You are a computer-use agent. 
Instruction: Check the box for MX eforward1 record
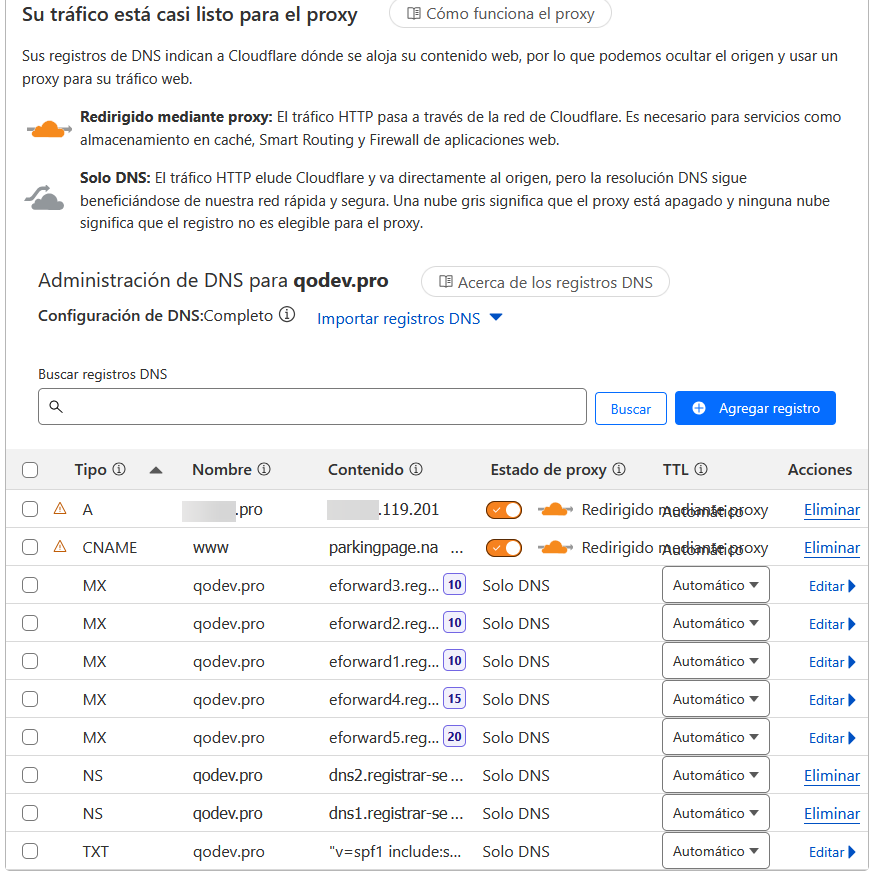tap(30, 661)
